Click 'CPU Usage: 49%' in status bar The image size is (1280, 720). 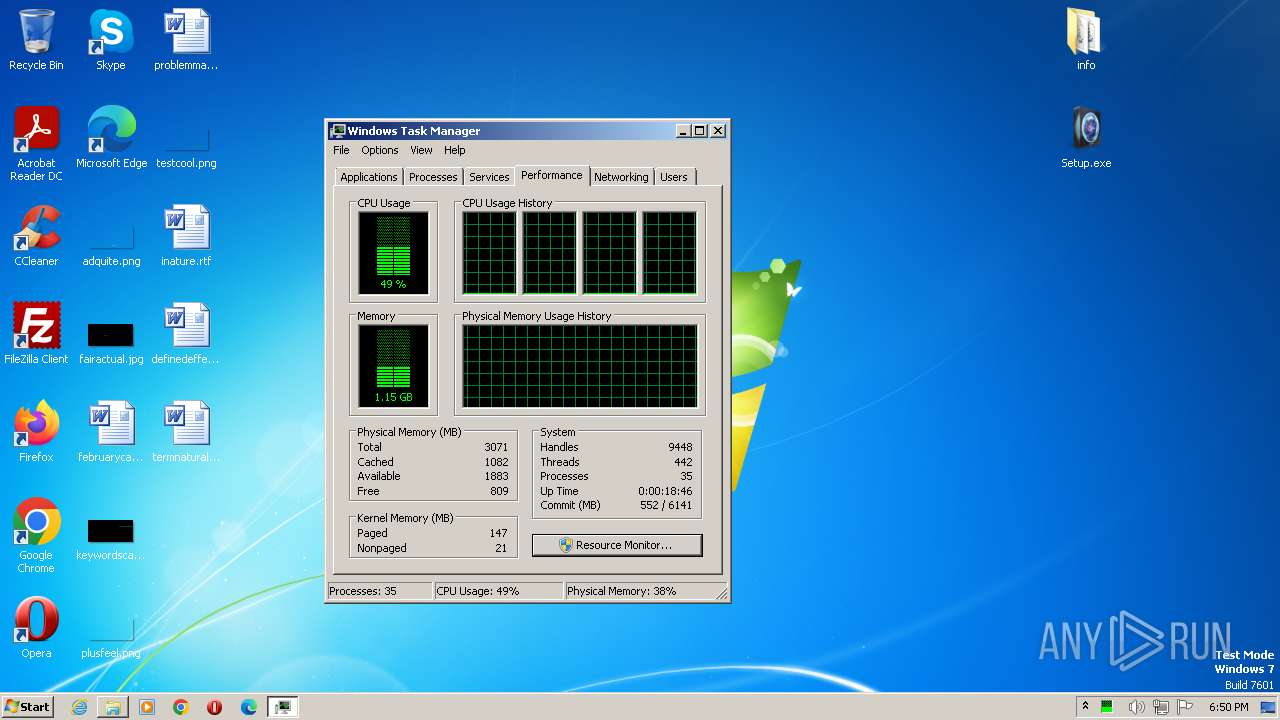(x=478, y=591)
